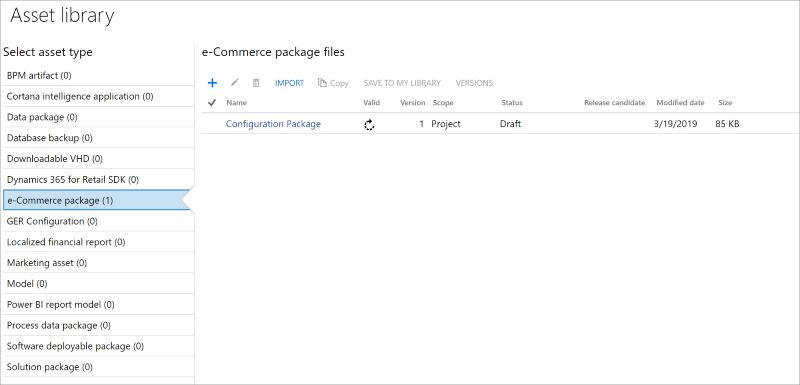Click the Copy toolbar button
The height and width of the screenshot is (385, 800).
click(x=333, y=83)
